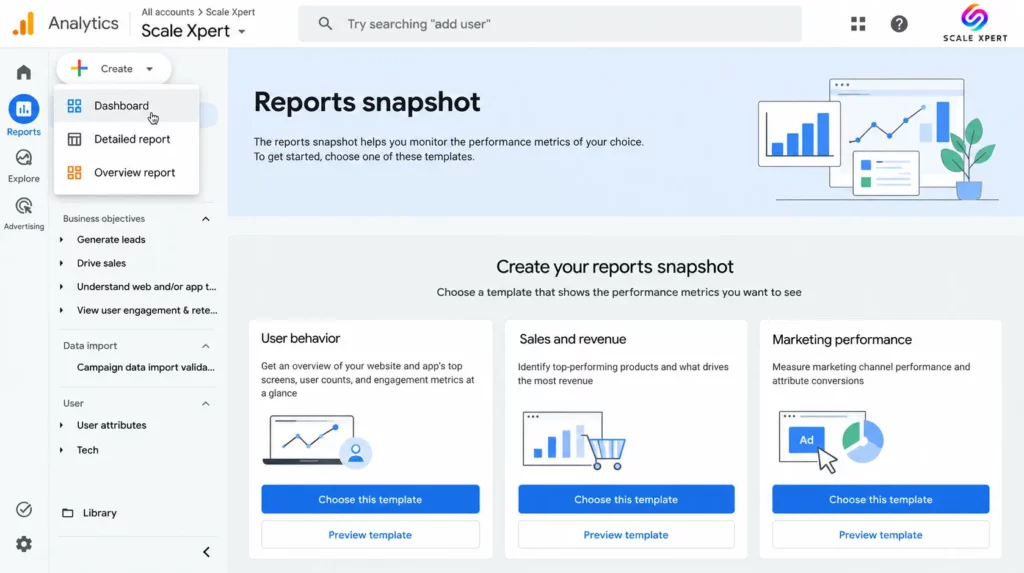The width and height of the screenshot is (1024, 573).
Task: Click the Business objectives section header
Action: point(104,219)
